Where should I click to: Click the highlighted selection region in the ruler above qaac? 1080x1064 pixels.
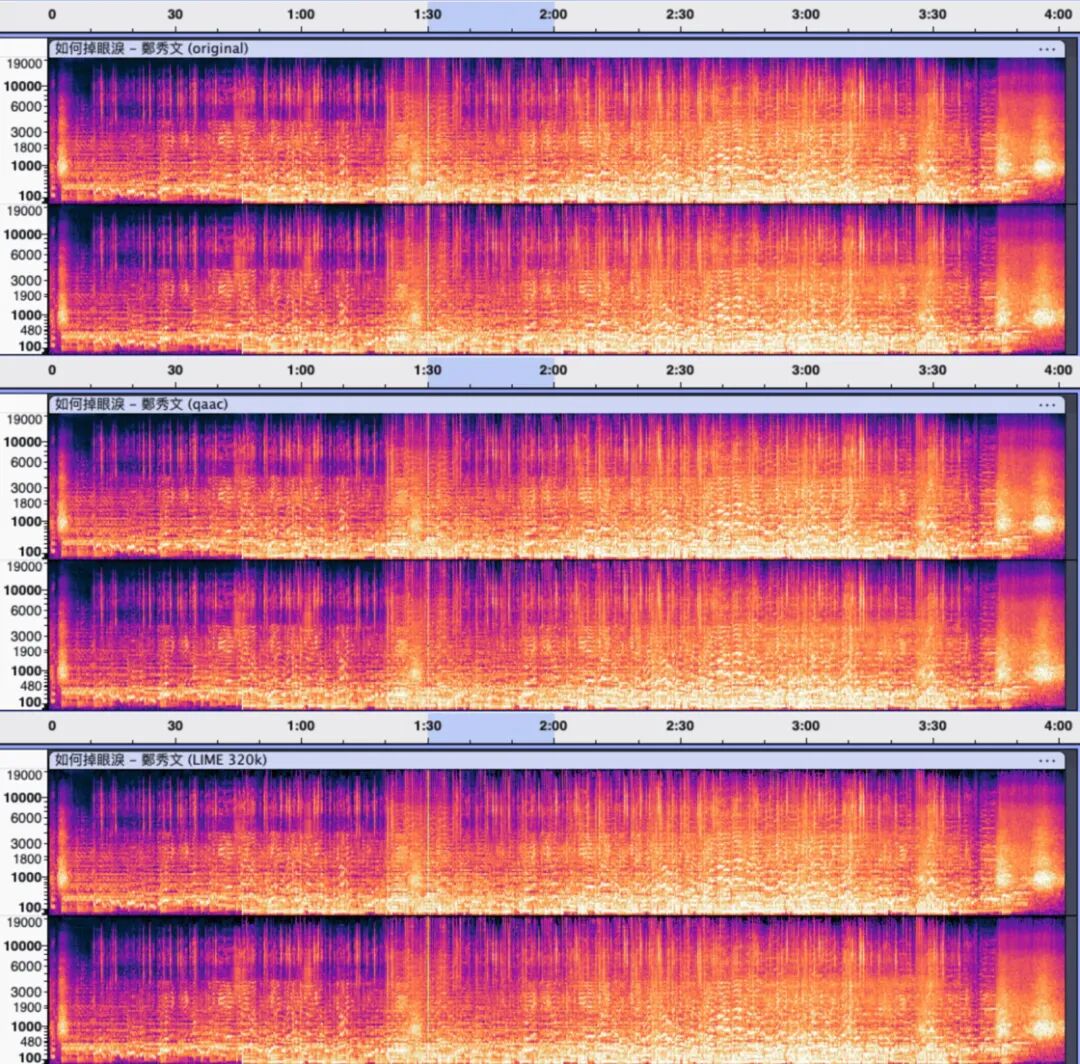point(490,372)
